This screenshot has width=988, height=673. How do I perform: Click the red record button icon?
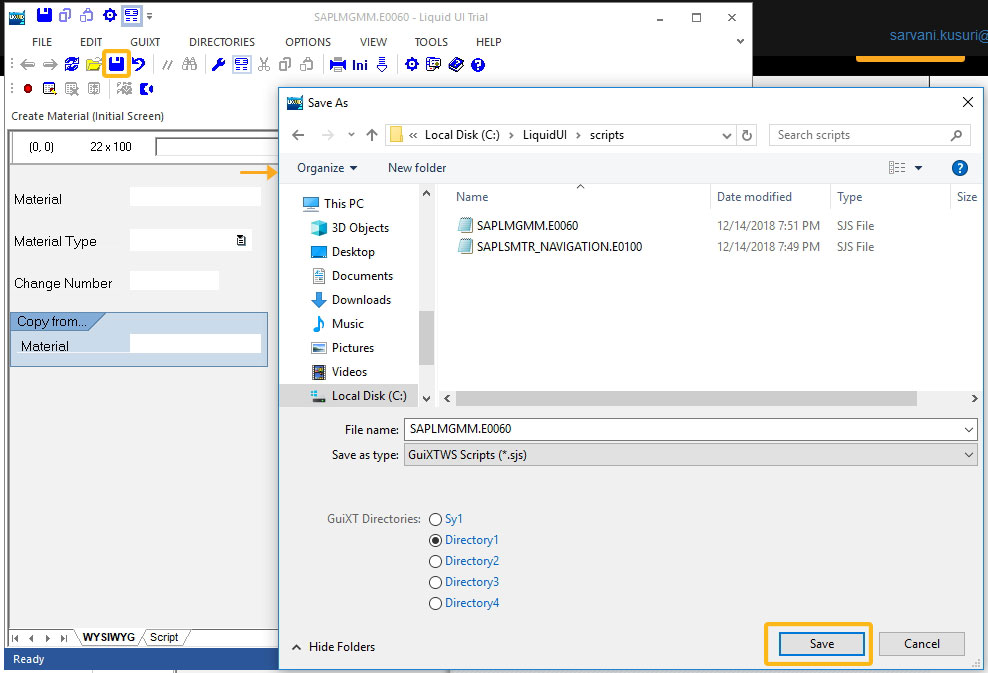[x=28, y=89]
